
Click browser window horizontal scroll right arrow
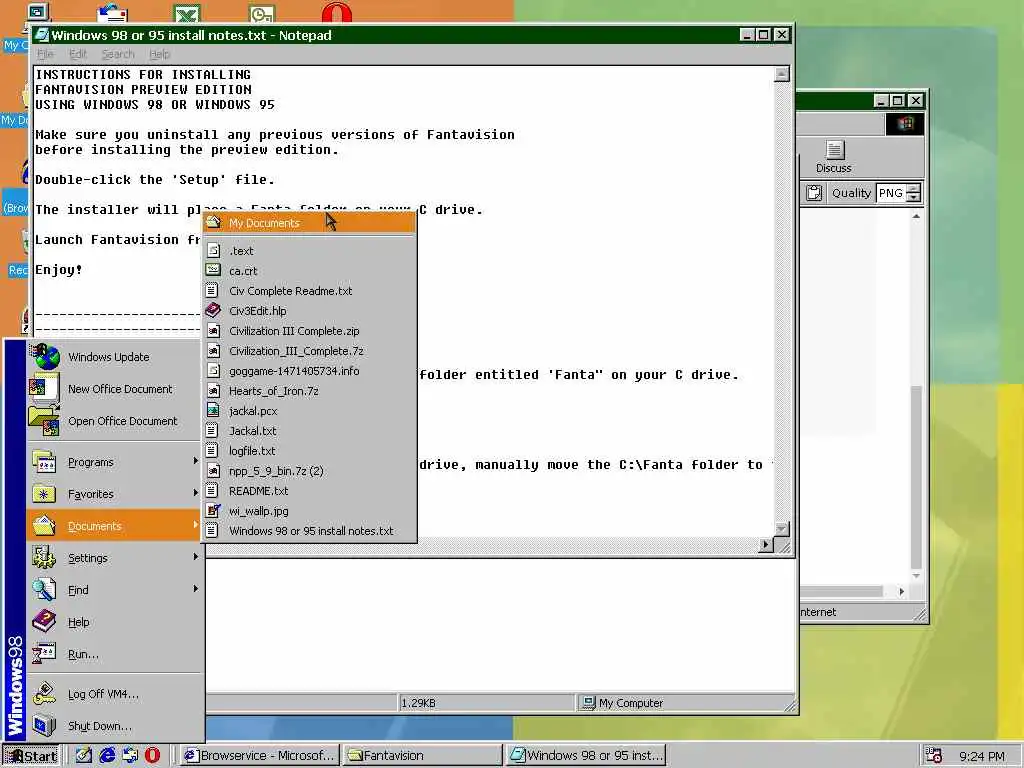click(902, 591)
